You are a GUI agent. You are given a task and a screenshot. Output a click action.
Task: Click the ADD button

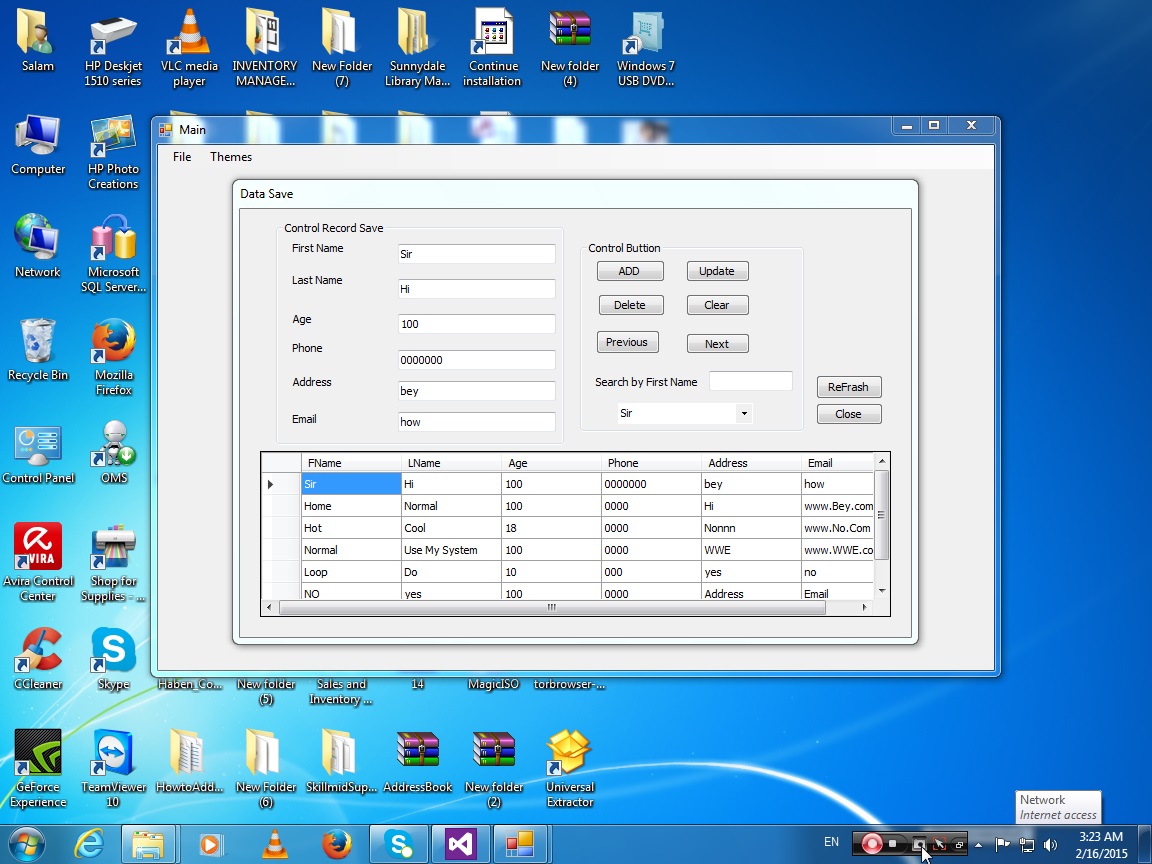(630, 271)
